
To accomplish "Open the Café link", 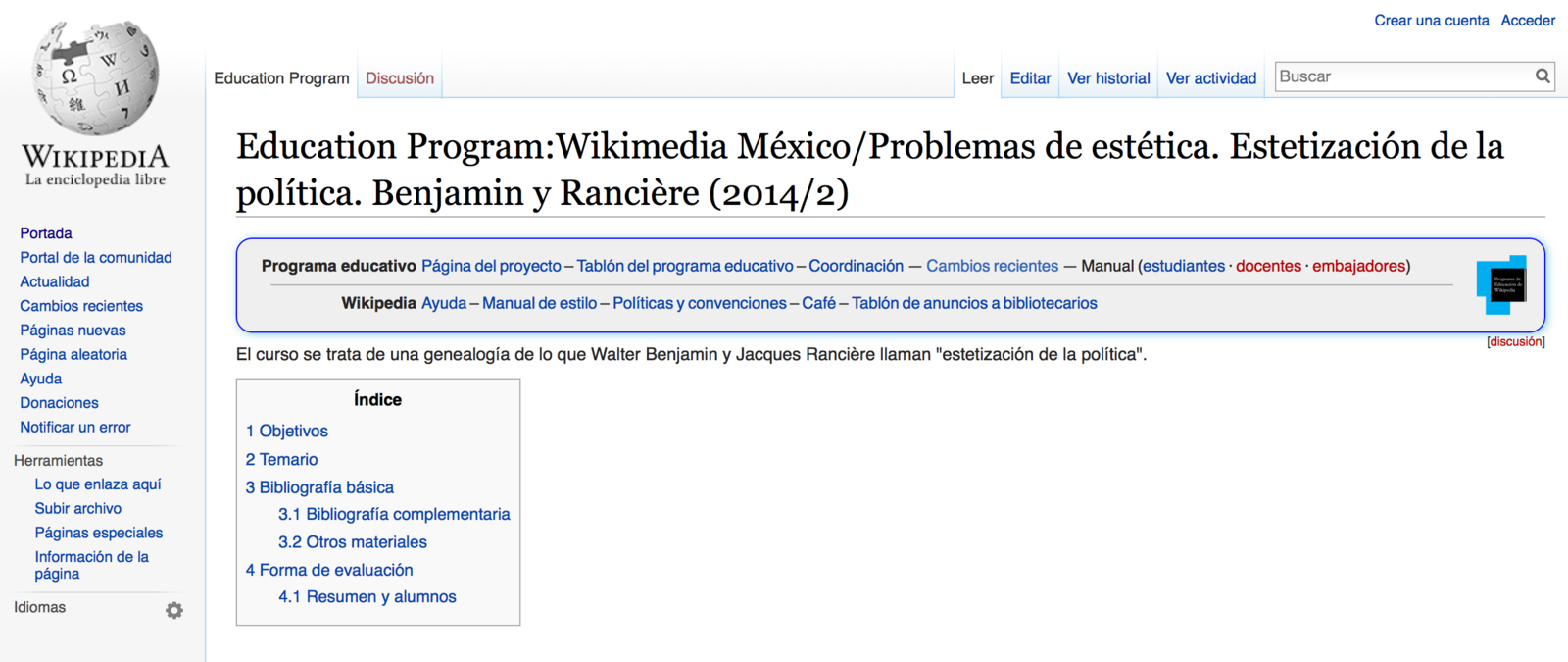I will 819,303.
